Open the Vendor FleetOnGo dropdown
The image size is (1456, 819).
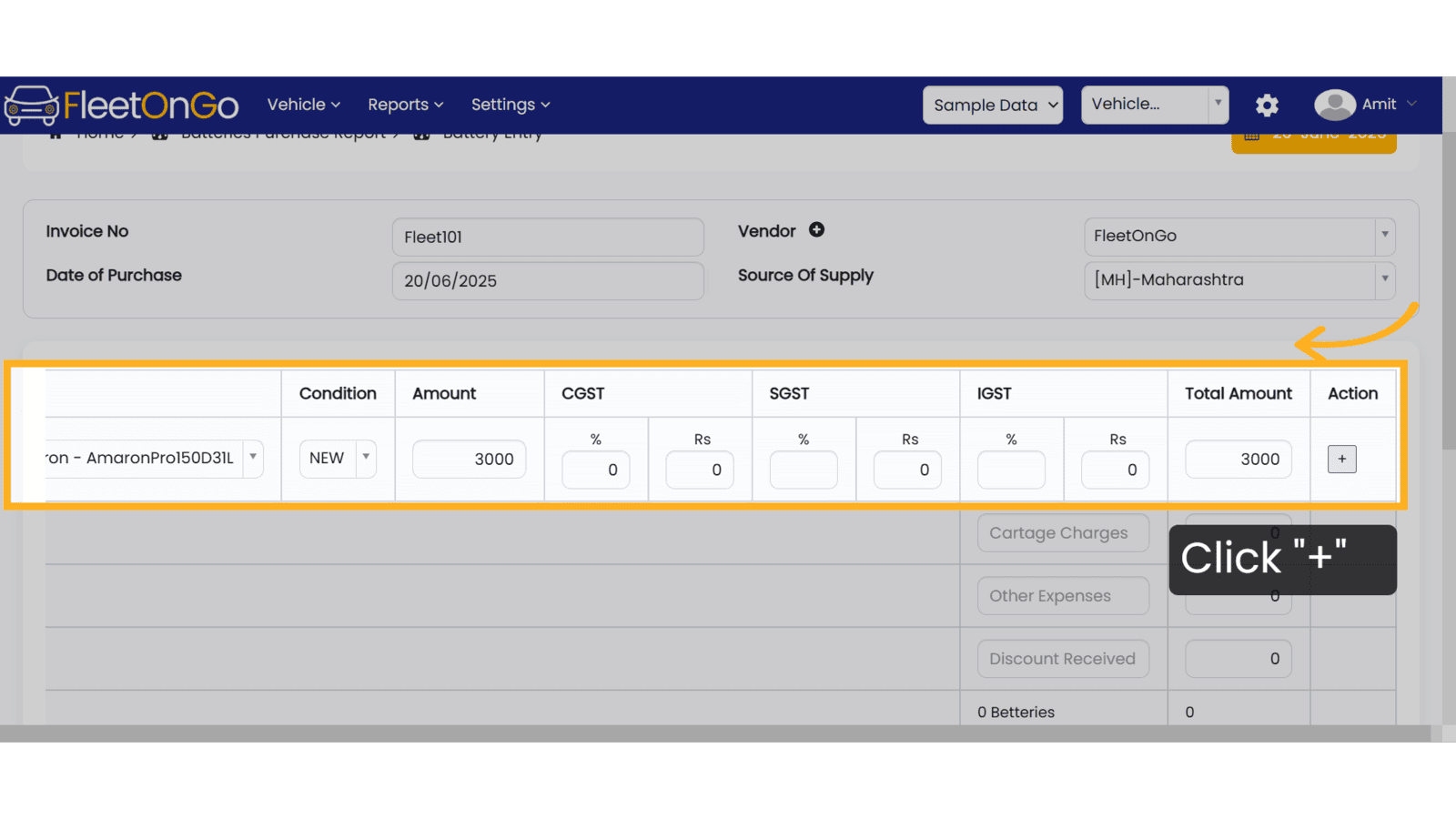(1239, 237)
